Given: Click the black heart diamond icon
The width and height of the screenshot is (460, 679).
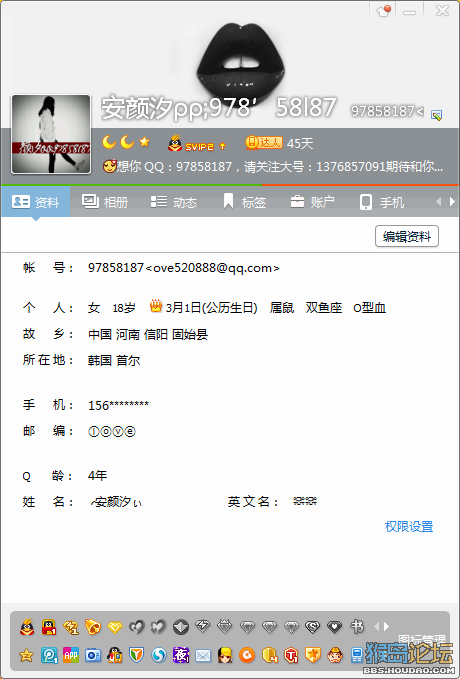Looking at the screenshot, I should pyautogui.click(x=335, y=627).
